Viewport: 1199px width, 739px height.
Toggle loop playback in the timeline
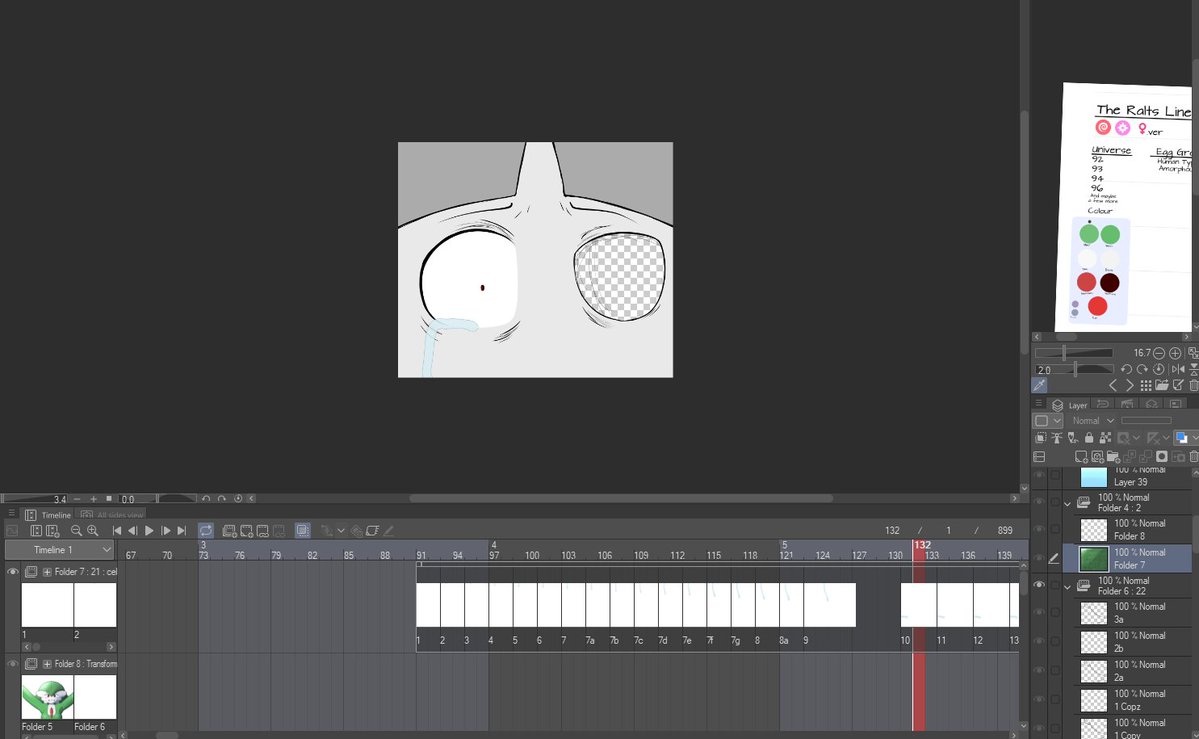pos(206,530)
